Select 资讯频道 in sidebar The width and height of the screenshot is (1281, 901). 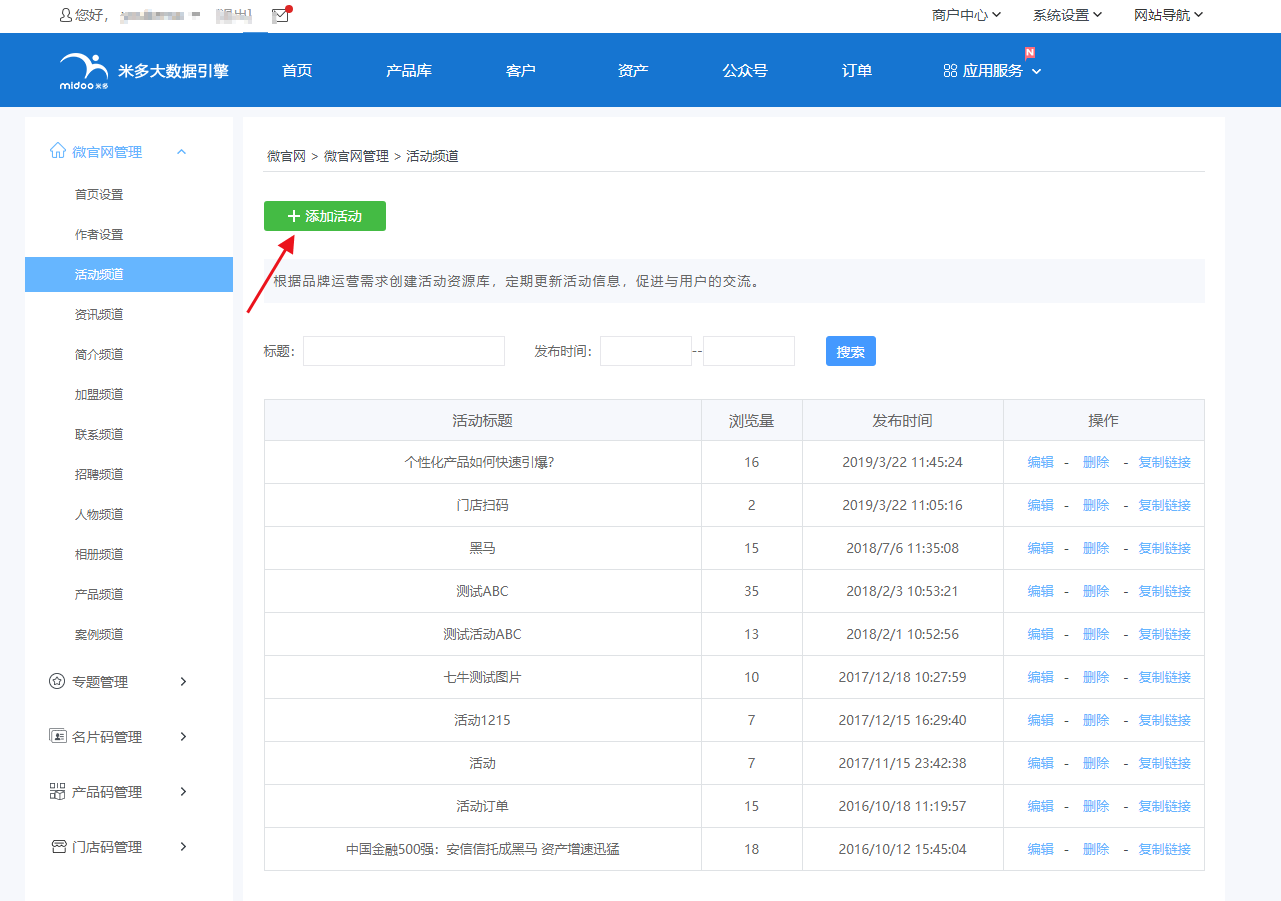tap(99, 314)
